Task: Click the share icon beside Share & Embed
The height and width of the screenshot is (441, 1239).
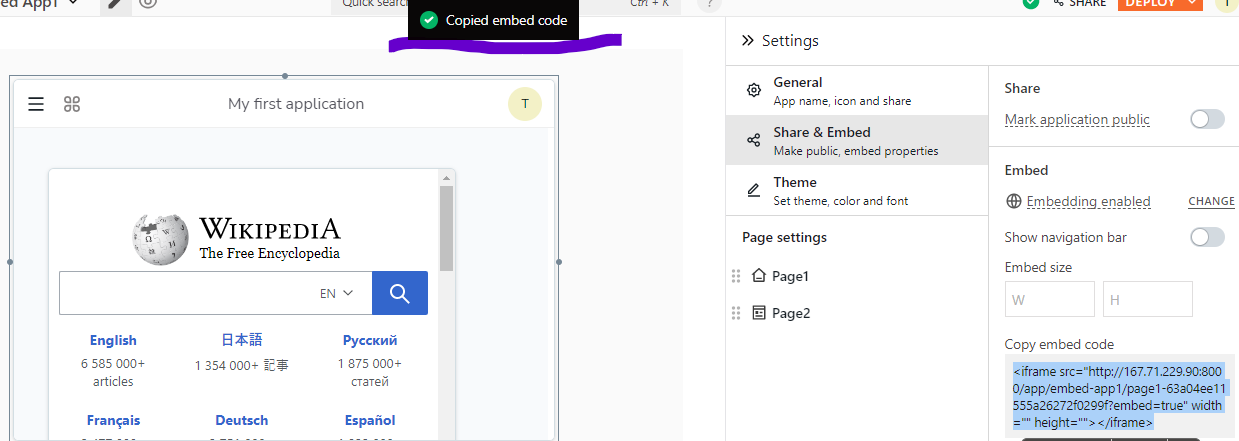Action: coord(754,141)
